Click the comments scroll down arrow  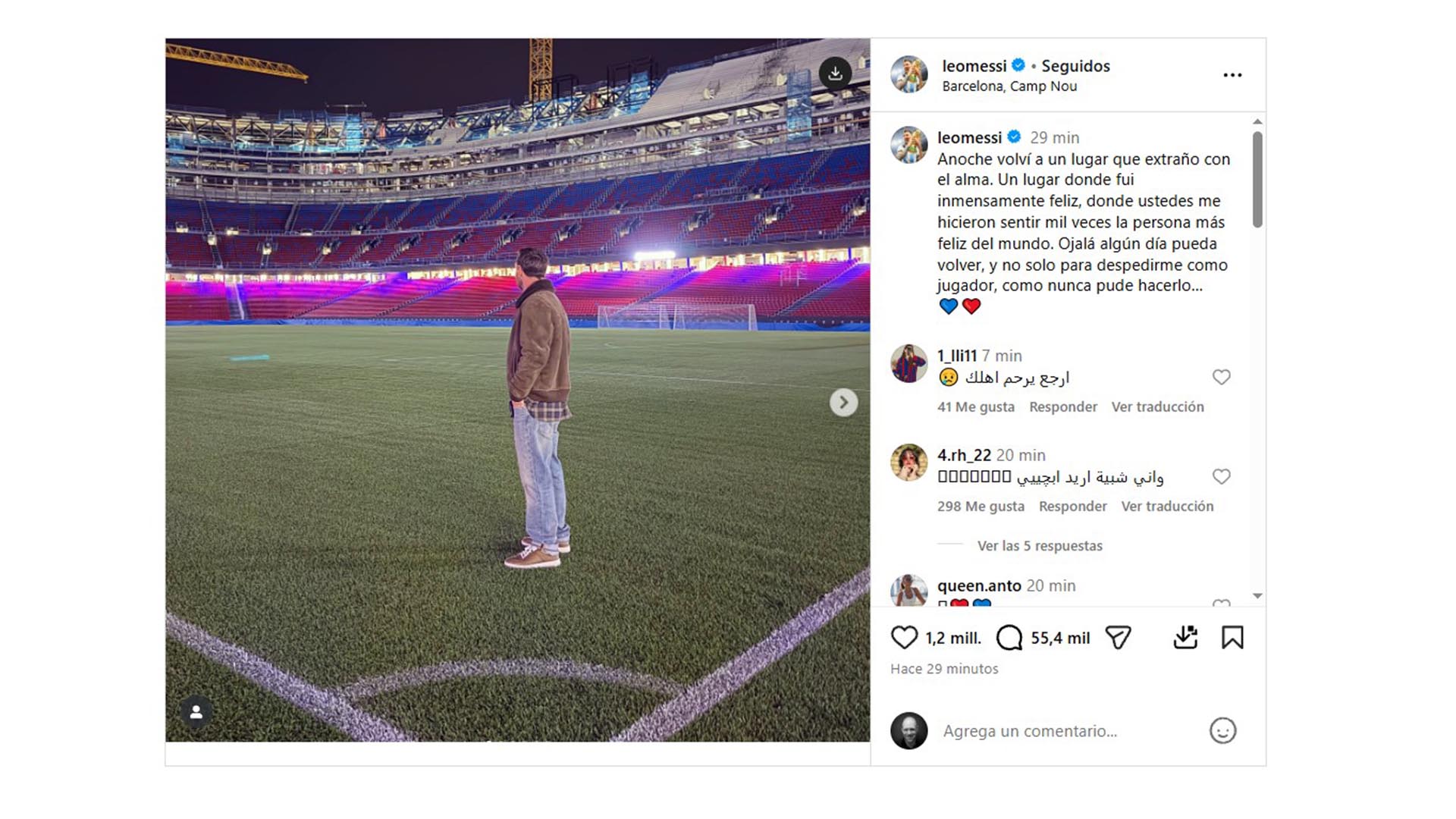1257,596
